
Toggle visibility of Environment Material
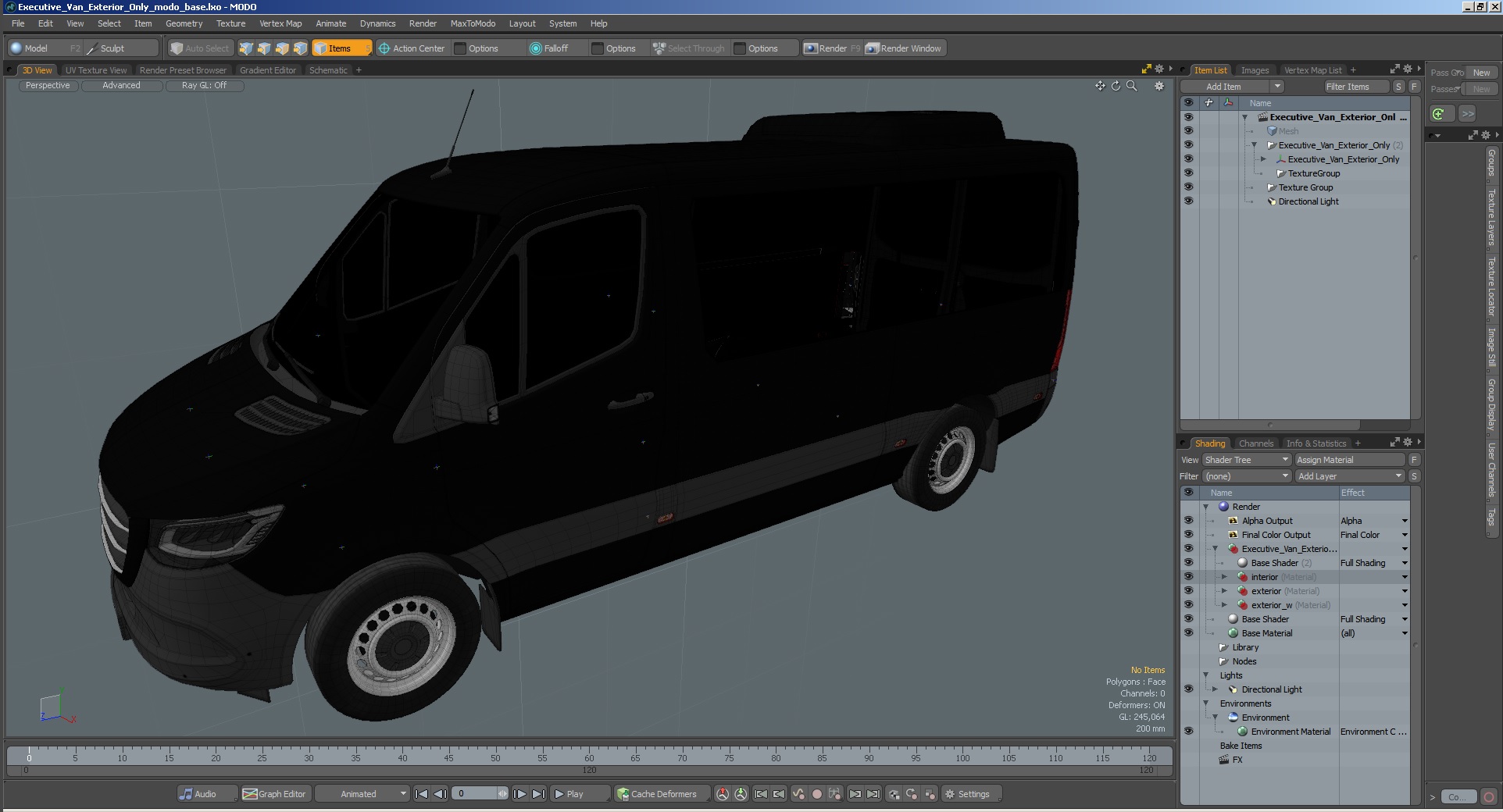[1188, 732]
